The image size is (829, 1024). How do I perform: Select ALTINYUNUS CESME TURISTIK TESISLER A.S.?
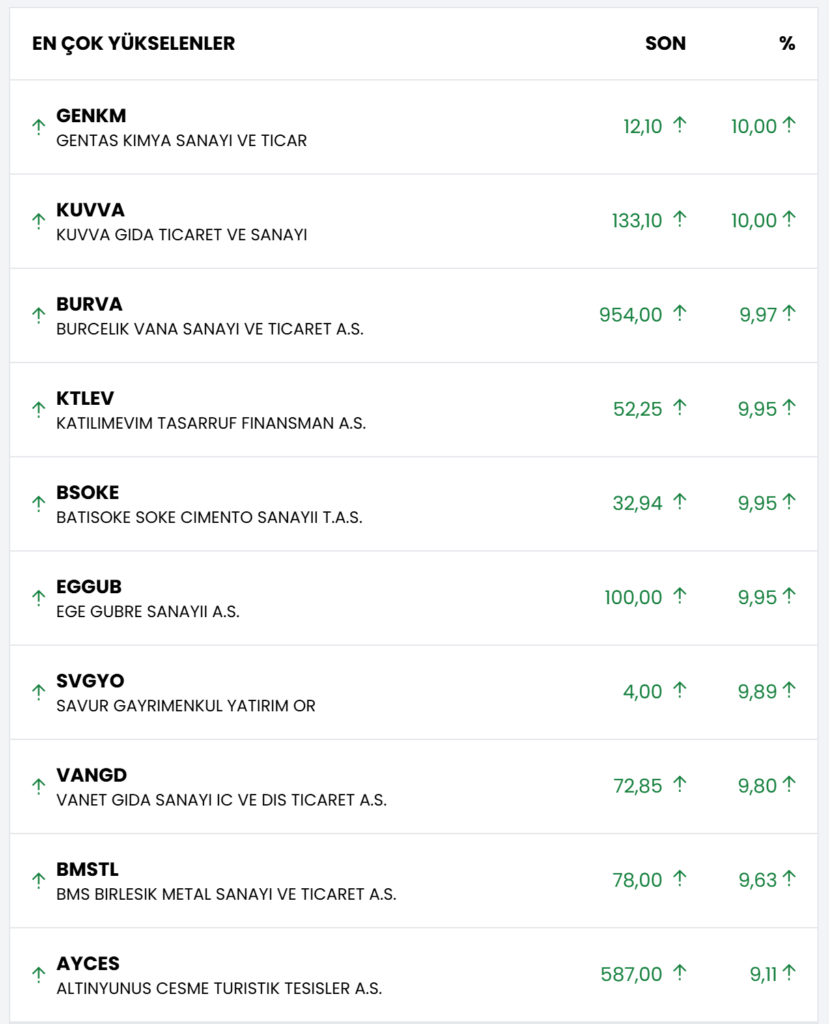(x=219, y=989)
